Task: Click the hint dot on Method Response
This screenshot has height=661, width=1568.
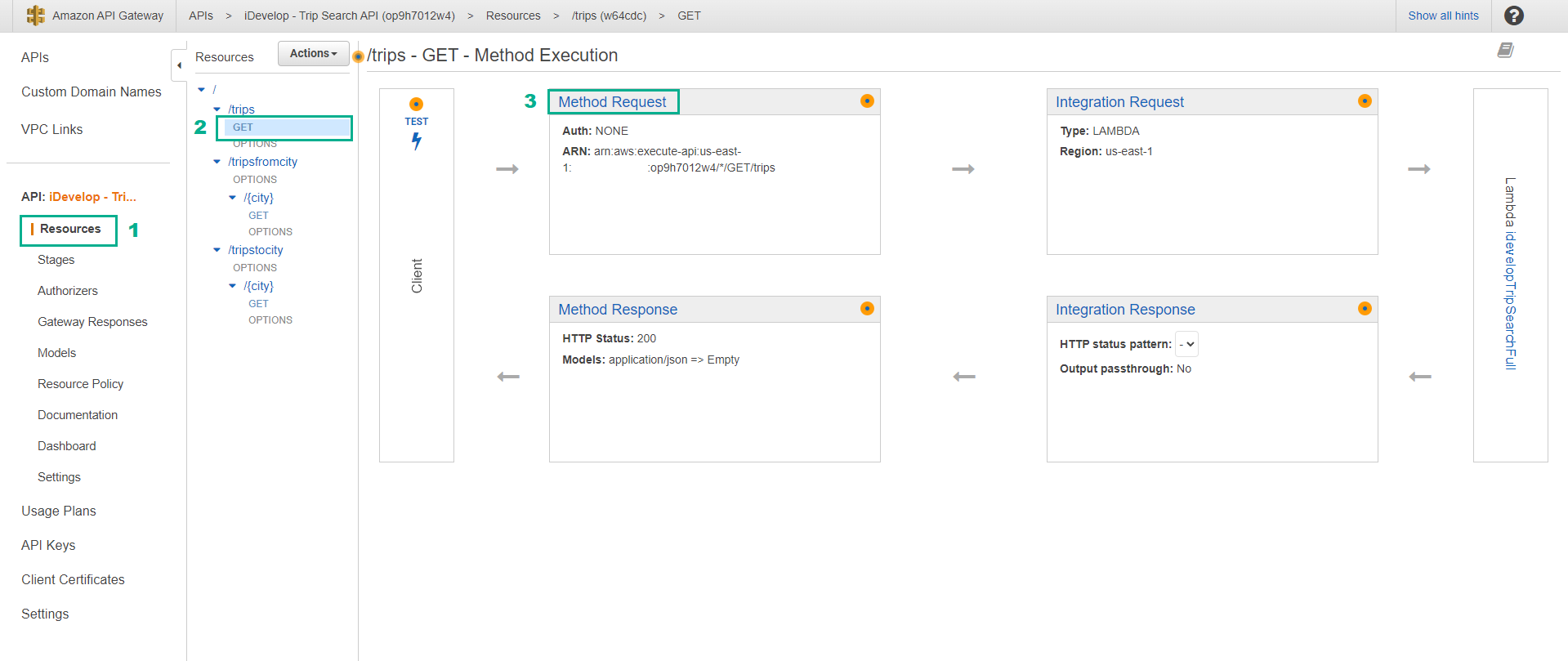Action: [x=867, y=308]
